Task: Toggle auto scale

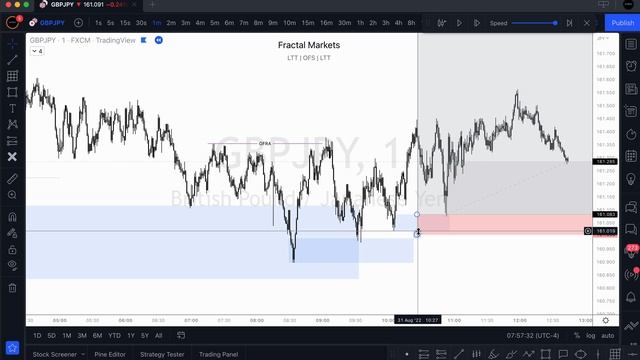Action: pos(608,336)
